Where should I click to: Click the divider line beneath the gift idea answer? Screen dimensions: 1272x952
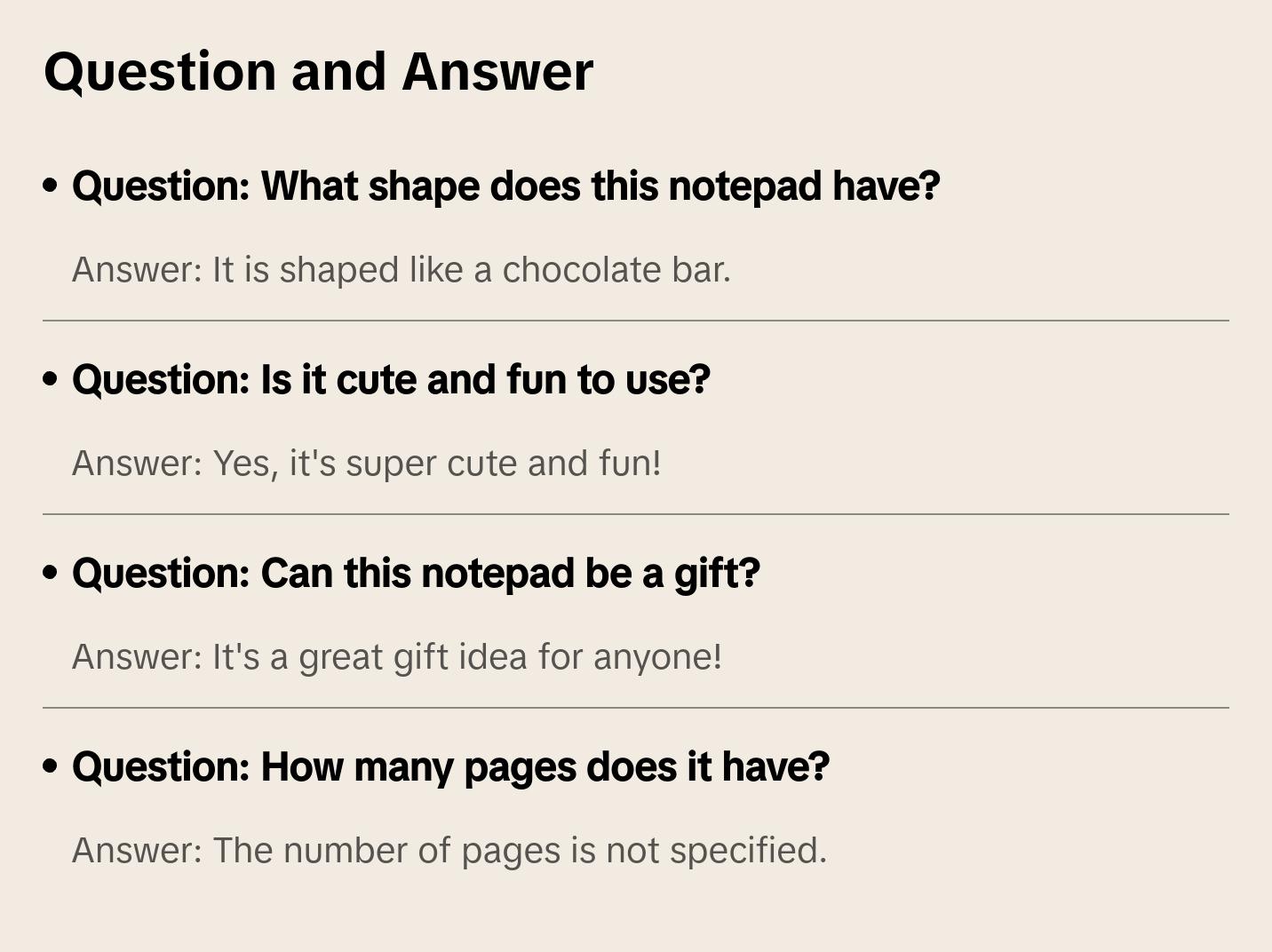635,708
